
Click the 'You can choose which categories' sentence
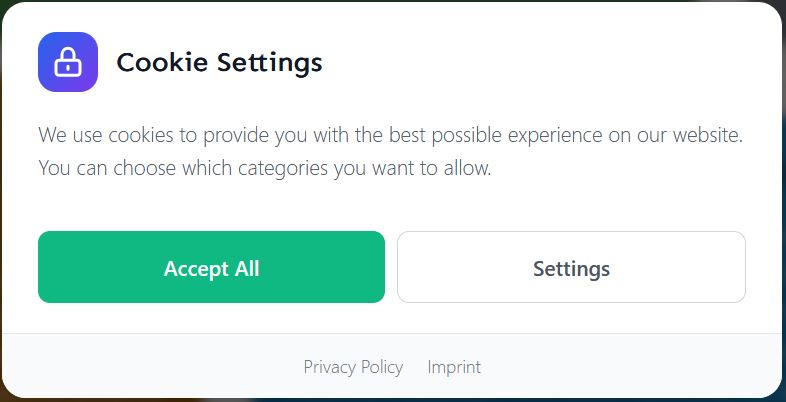point(265,168)
